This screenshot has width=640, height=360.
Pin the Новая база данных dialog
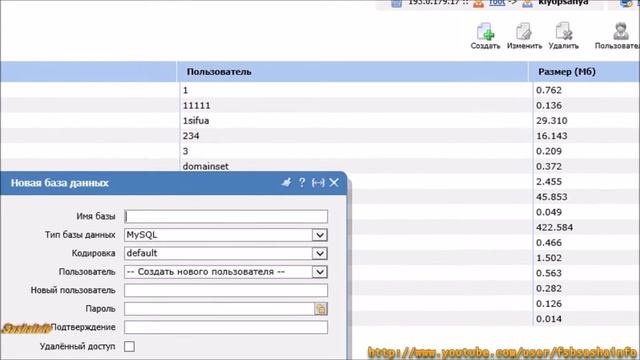(x=287, y=182)
